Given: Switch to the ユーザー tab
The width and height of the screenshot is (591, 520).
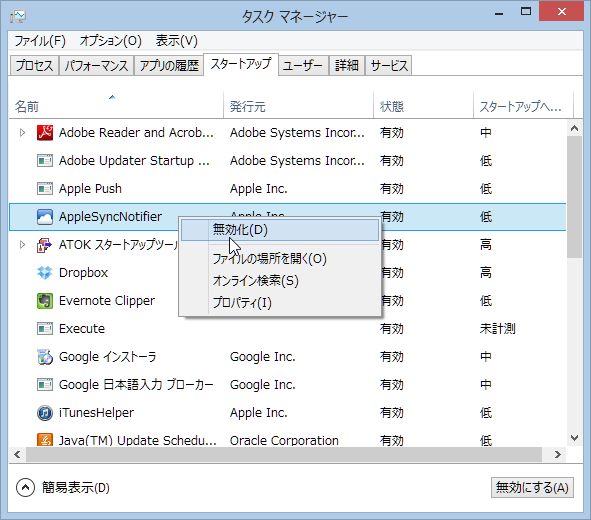Looking at the screenshot, I should click(x=303, y=66).
